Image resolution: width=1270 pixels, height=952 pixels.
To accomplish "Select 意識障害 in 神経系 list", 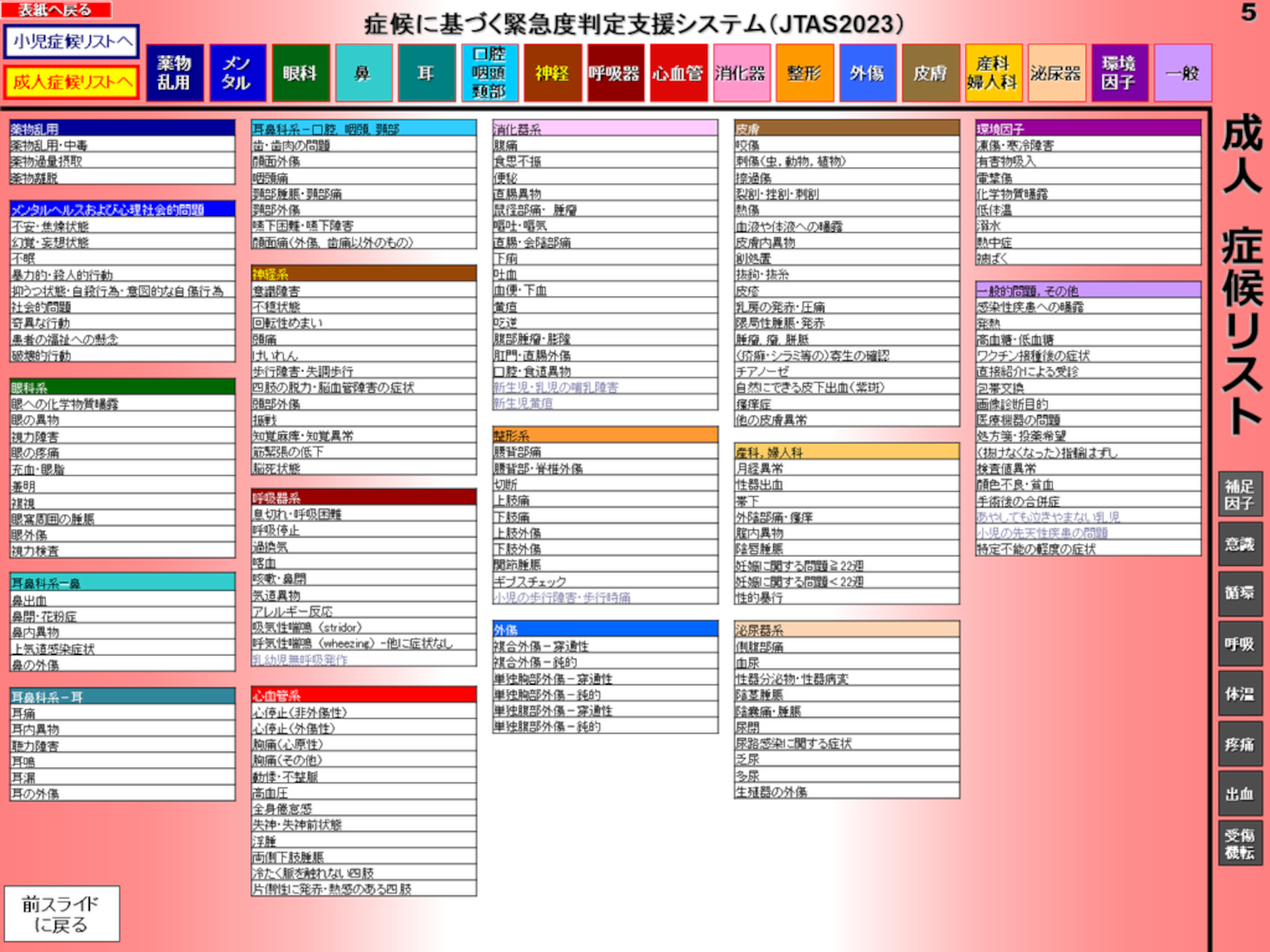I will [x=276, y=291].
